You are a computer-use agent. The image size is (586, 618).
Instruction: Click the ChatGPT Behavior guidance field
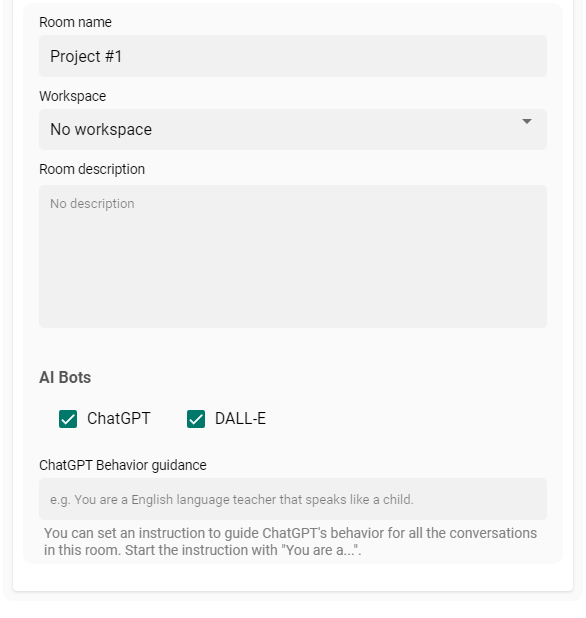coord(292,499)
